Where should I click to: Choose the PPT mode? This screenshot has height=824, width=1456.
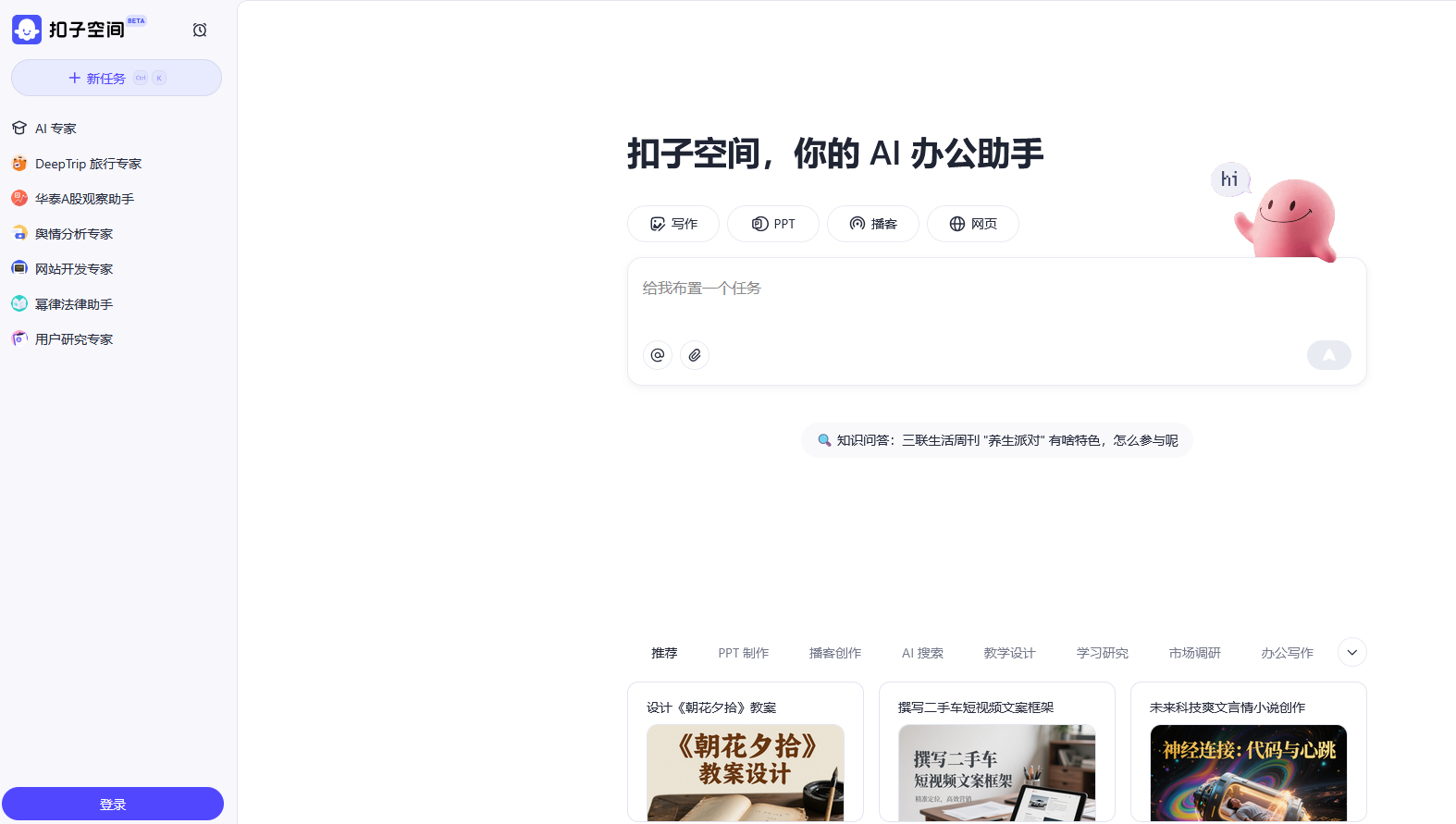click(x=773, y=224)
